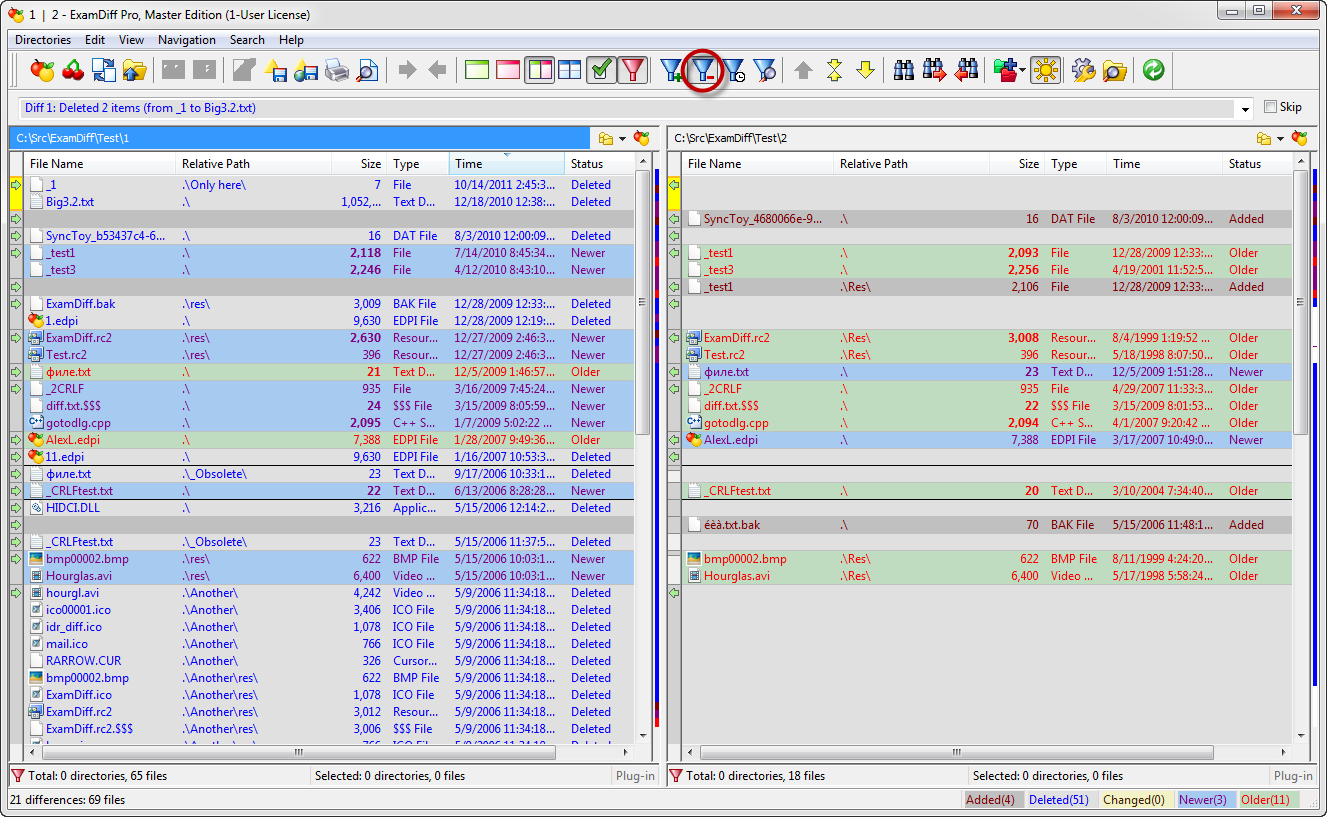Screen dimensions: 1327x817
Task: Open the View menu
Action: pyautogui.click(x=131, y=40)
